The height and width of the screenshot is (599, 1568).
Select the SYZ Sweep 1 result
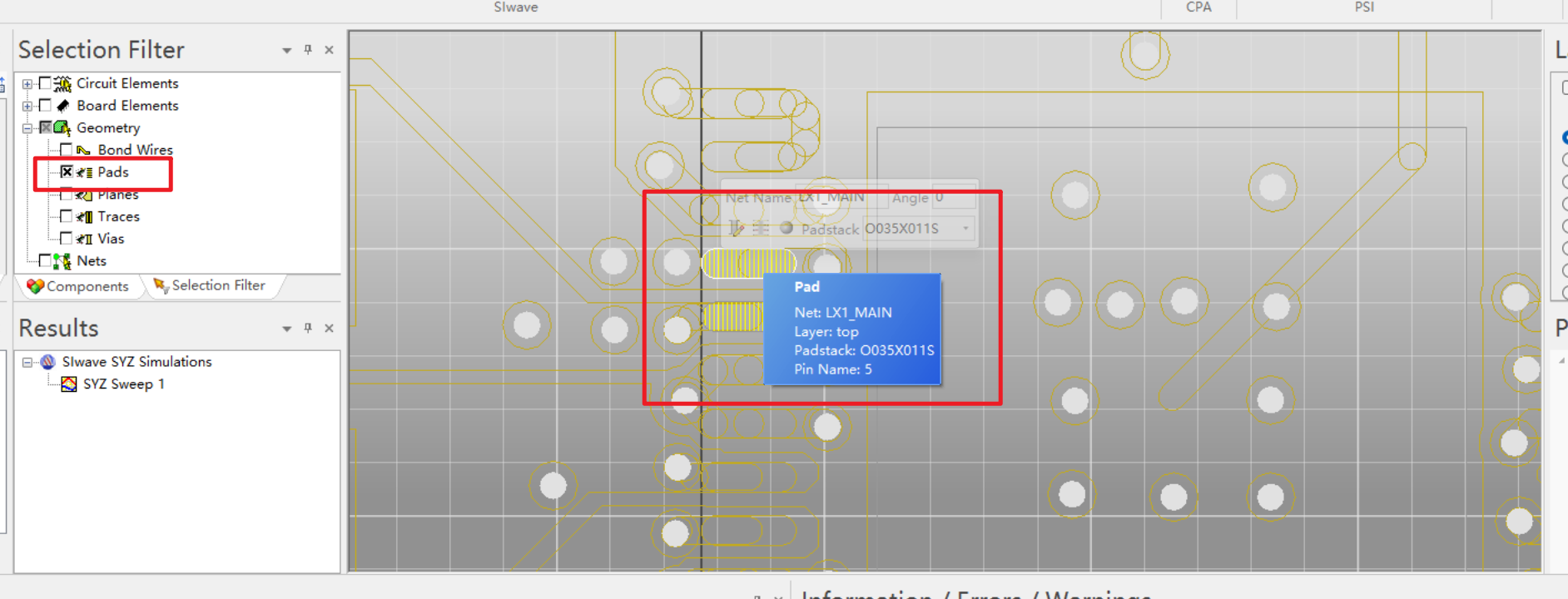pos(124,384)
